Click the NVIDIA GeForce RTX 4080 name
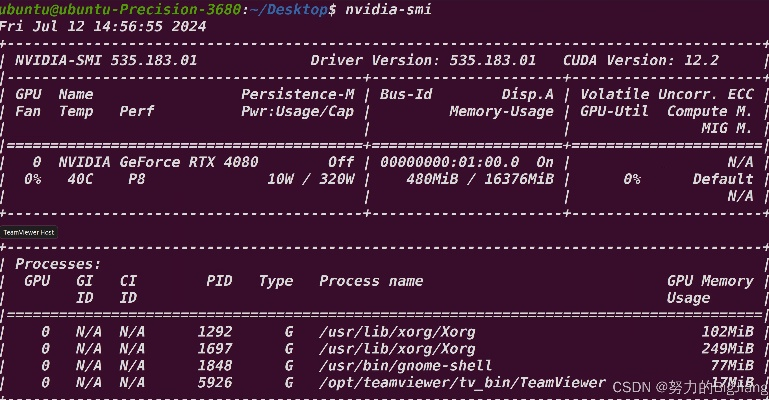 coord(158,162)
